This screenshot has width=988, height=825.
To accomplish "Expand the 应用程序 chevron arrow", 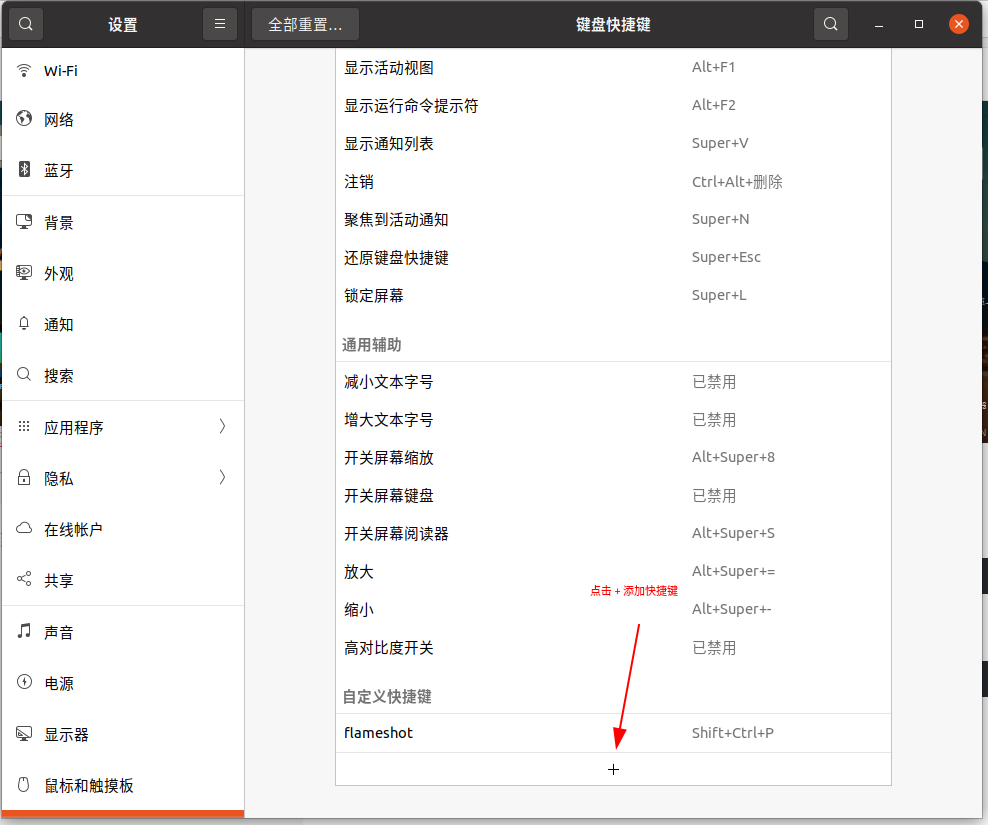I will click(222, 427).
